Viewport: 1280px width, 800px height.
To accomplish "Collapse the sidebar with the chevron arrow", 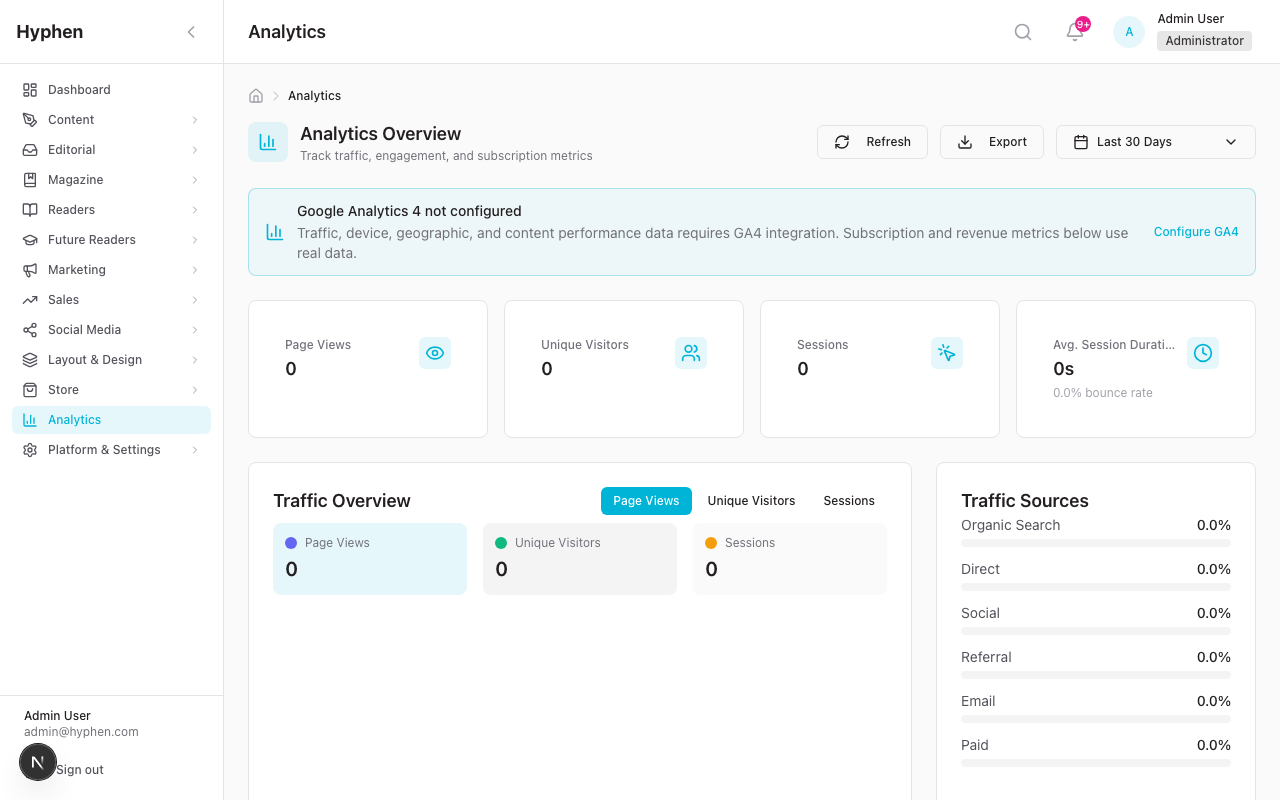I will pyautogui.click(x=191, y=31).
